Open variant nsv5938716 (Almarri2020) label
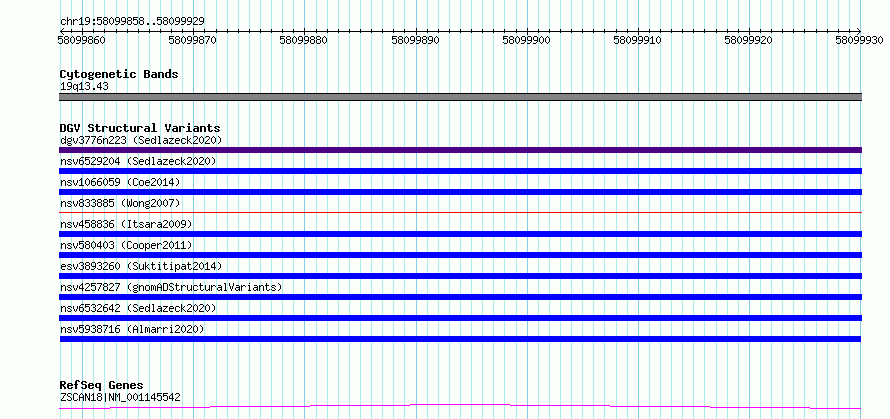Viewport: 890px width, 419px height. (x=132, y=329)
